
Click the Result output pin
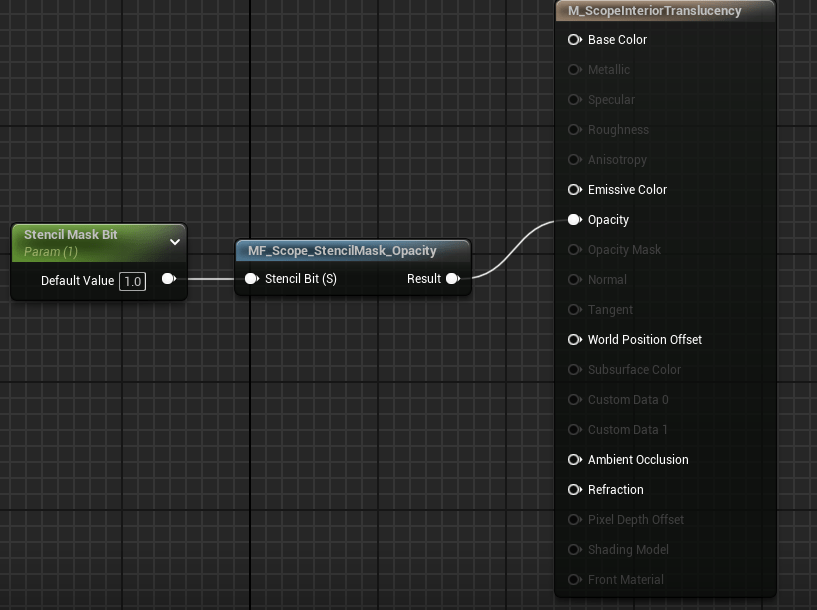pyautogui.click(x=452, y=279)
